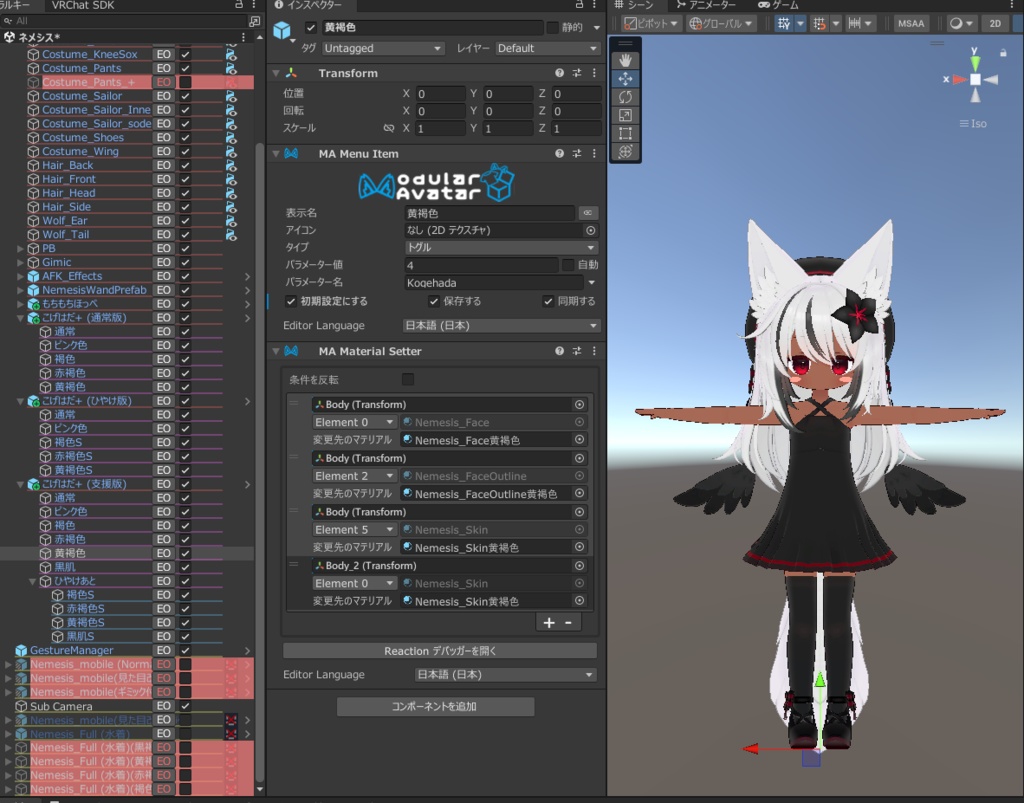
Task: Select the Scale tool in scene toolbar
Action: (x=625, y=115)
